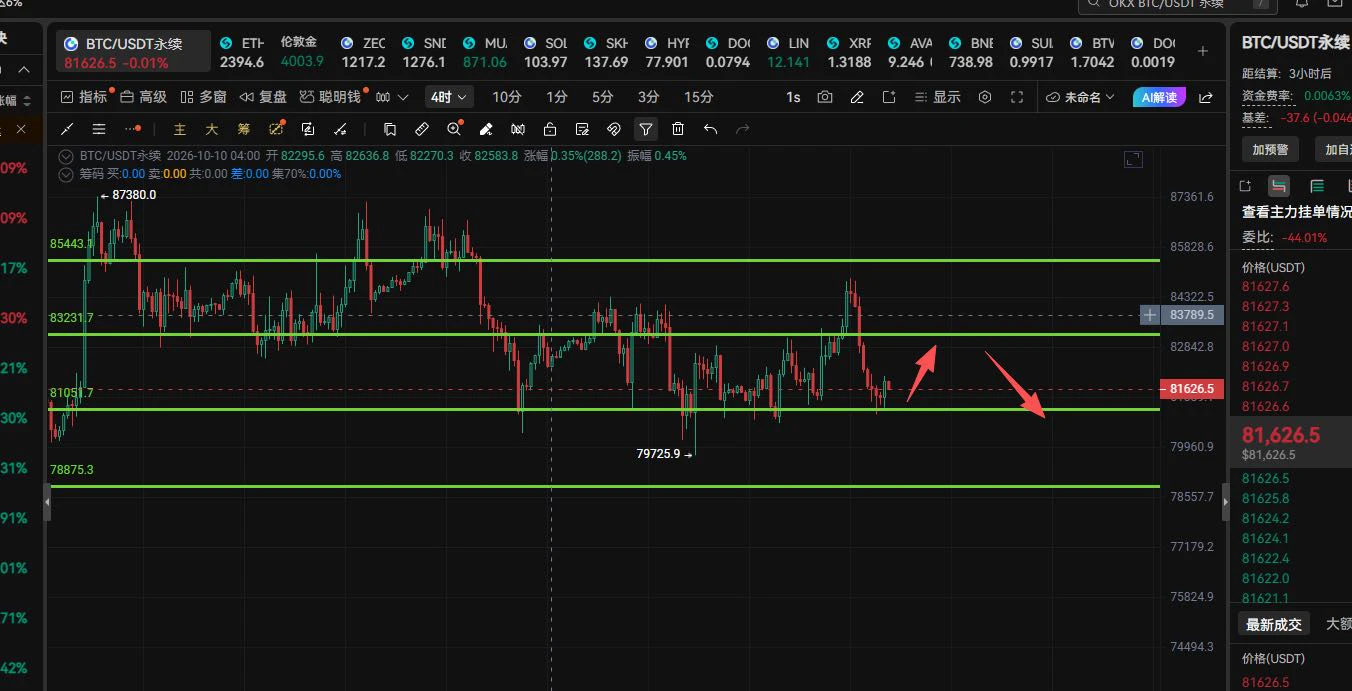Click the 加预警 alert button
This screenshot has height=691, width=1352.
tap(1270, 149)
